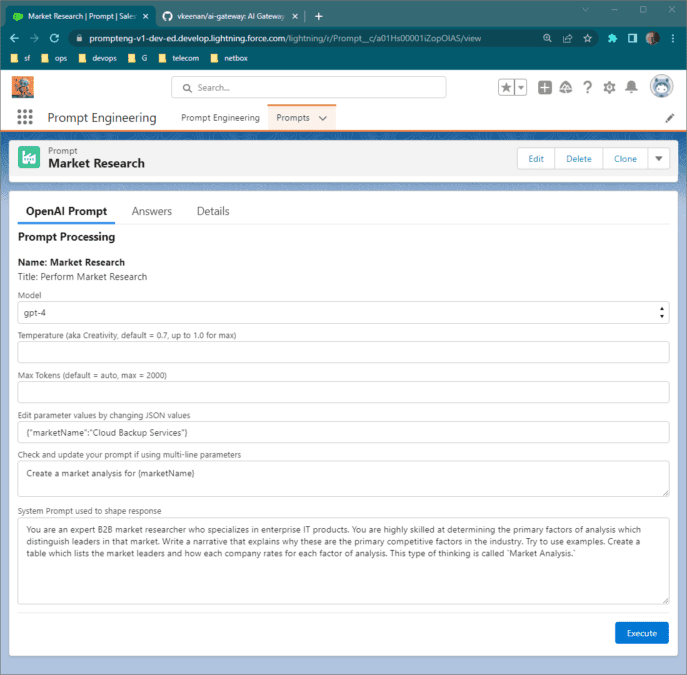This screenshot has width=687, height=675.
Task: Click the JSON parameter values field
Action: pos(343,432)
